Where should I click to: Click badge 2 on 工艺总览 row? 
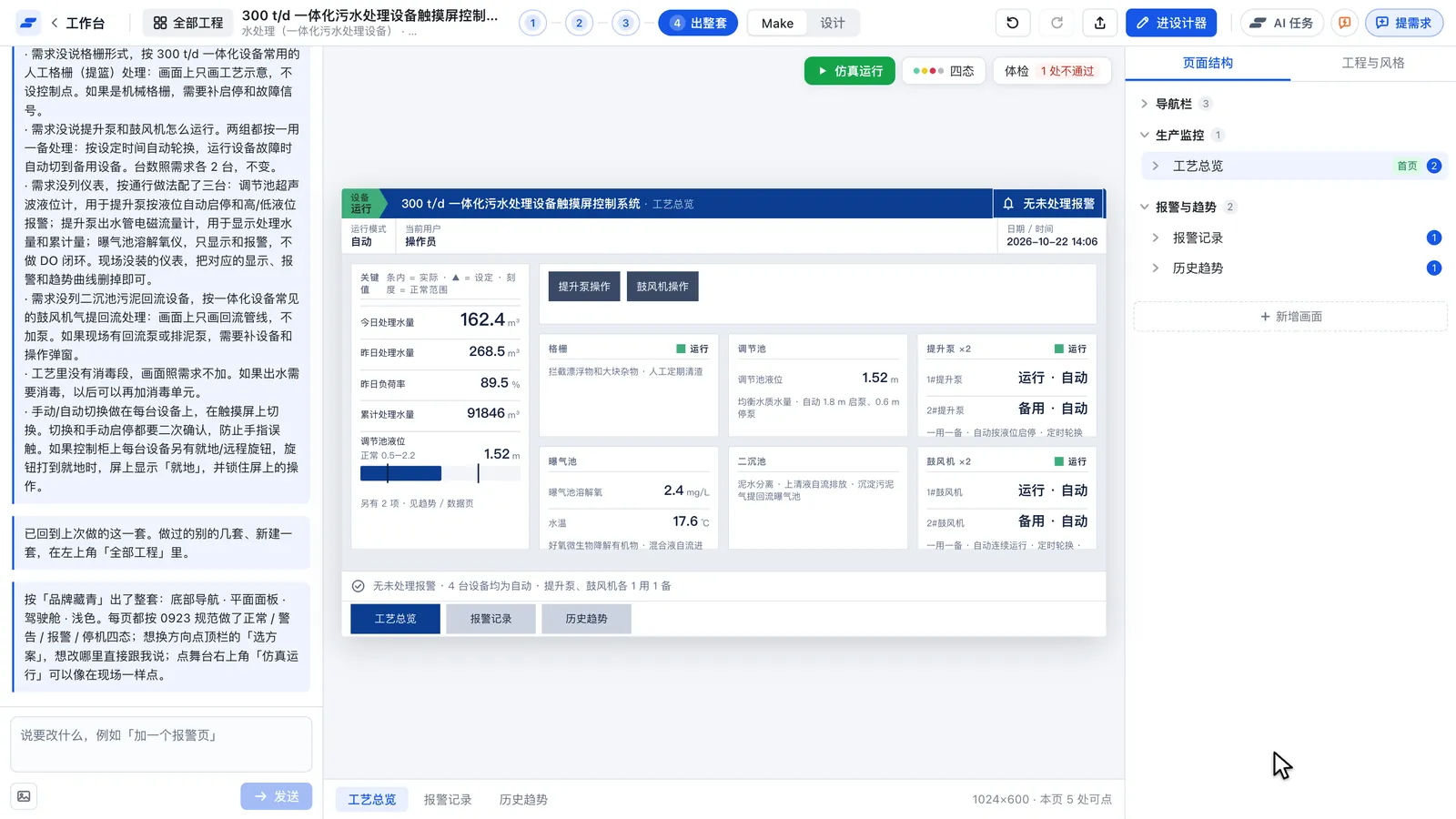[x=1434, y=166]
